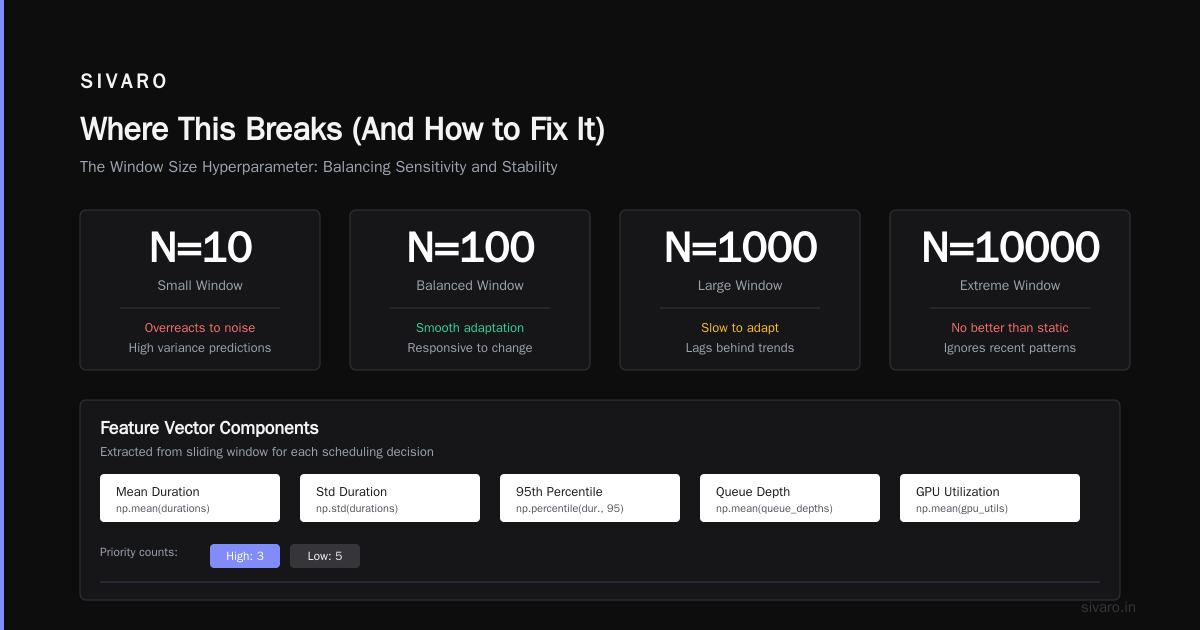Select the N=10000 Extreme Window card
Screen dimensions: 1200x630
pos(1010,290)
